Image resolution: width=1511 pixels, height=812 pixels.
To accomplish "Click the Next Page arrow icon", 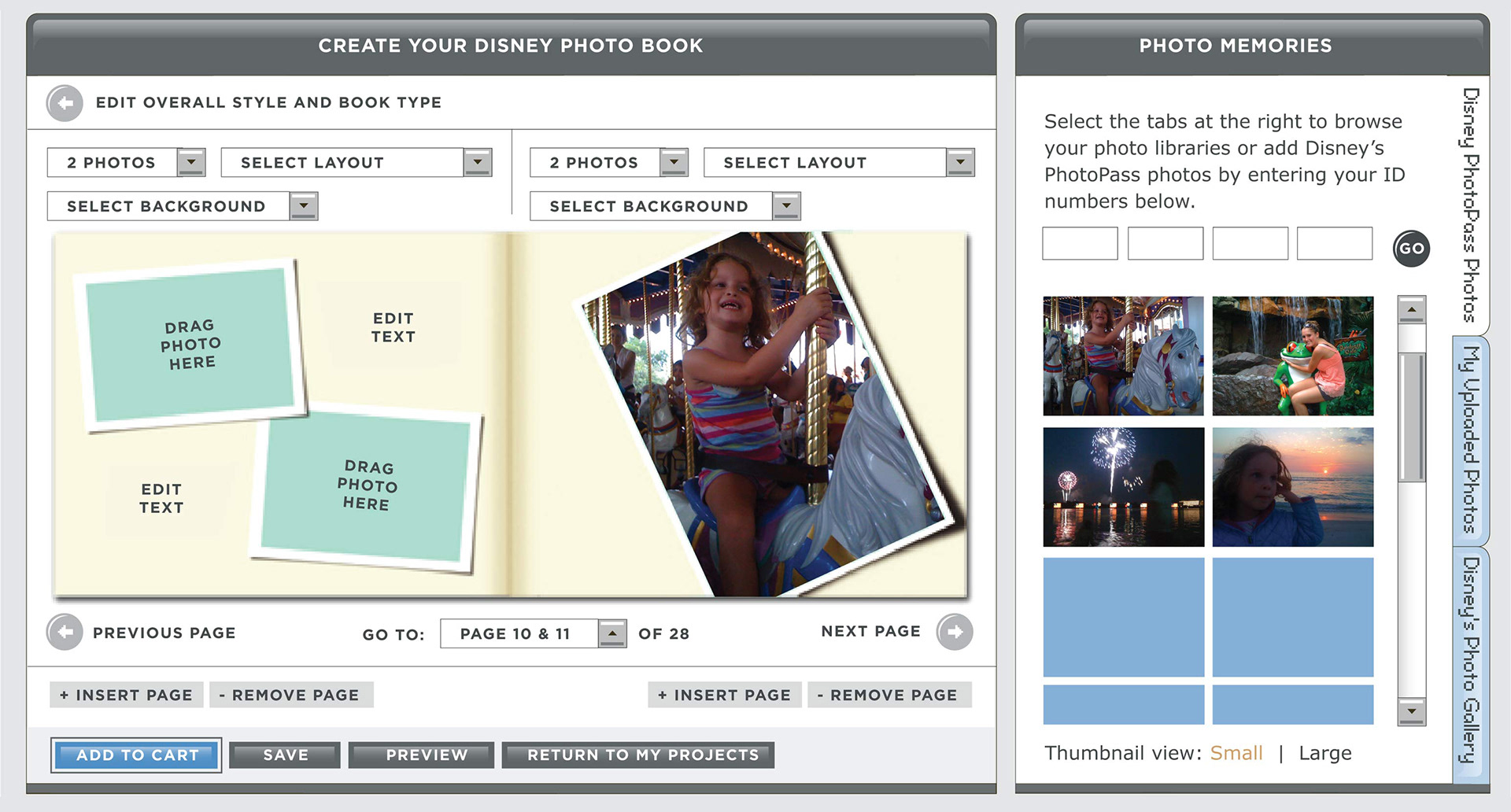I will point(955,632).
